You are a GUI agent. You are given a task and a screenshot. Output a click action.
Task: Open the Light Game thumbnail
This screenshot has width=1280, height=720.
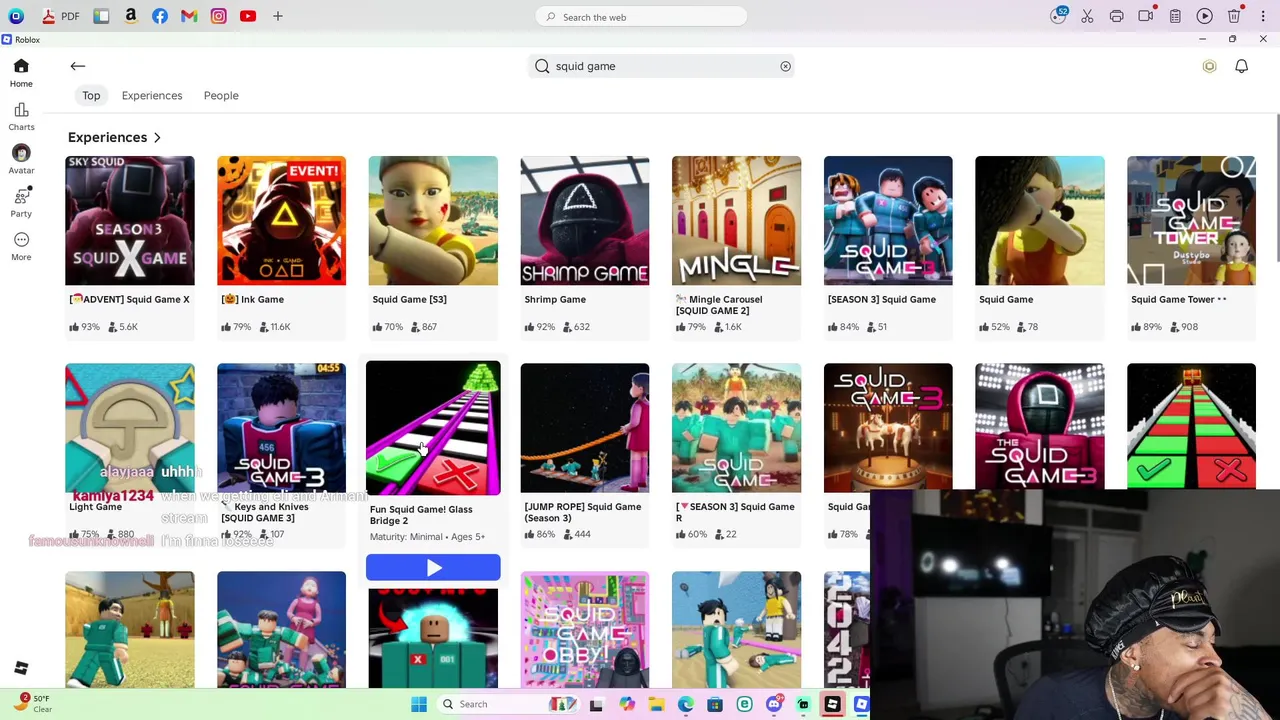130,428
